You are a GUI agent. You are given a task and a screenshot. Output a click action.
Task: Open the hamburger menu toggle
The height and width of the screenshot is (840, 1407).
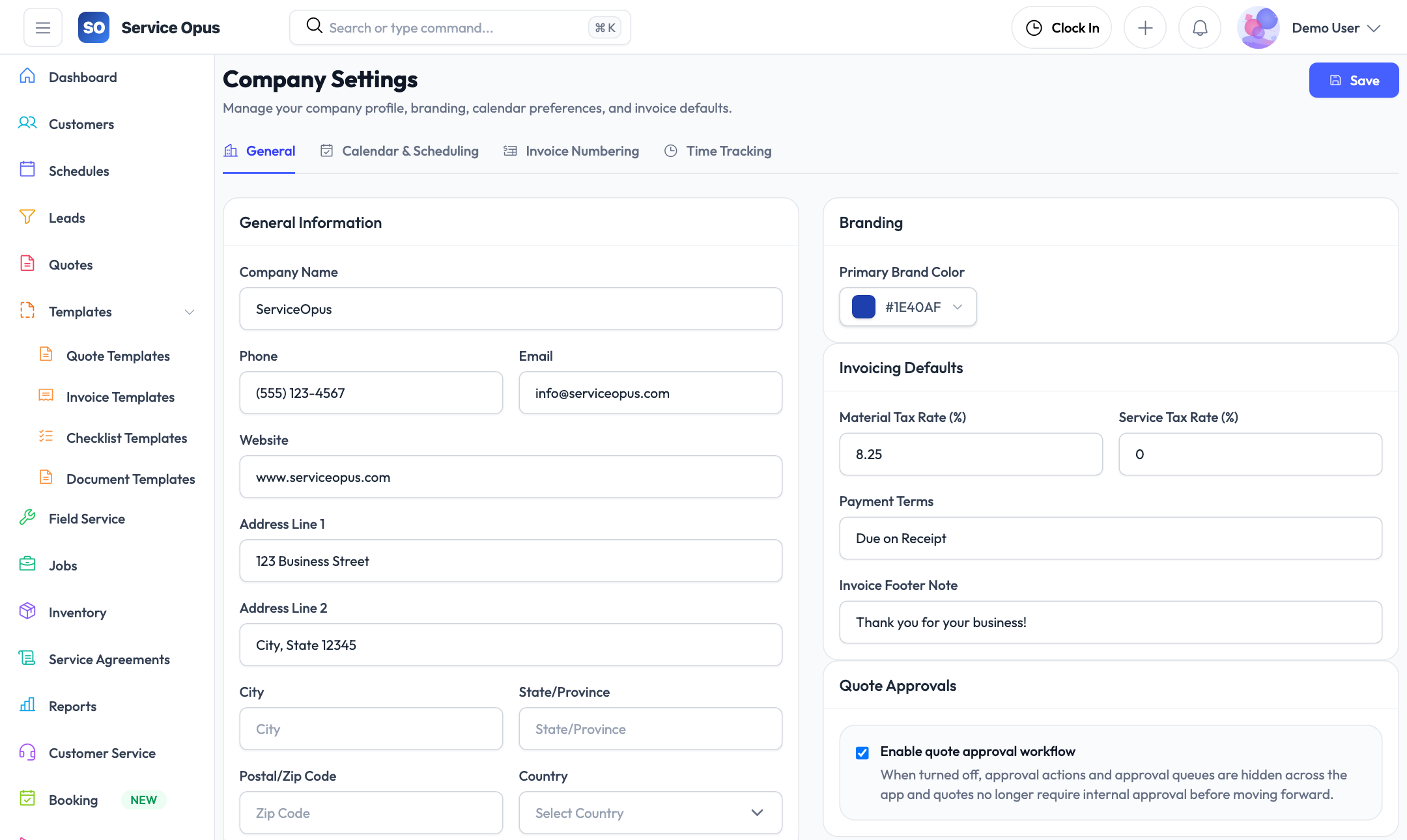(42, 27)
